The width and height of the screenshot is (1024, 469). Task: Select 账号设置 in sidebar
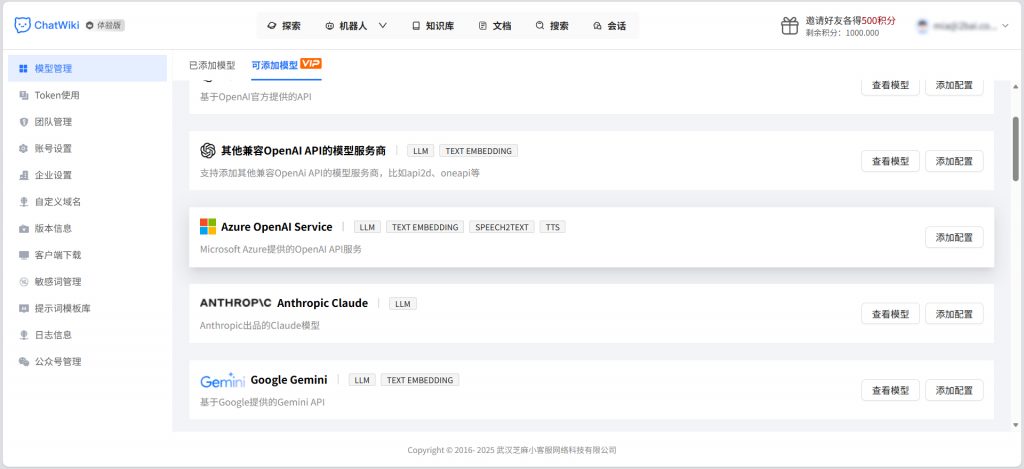click(88, 148)
